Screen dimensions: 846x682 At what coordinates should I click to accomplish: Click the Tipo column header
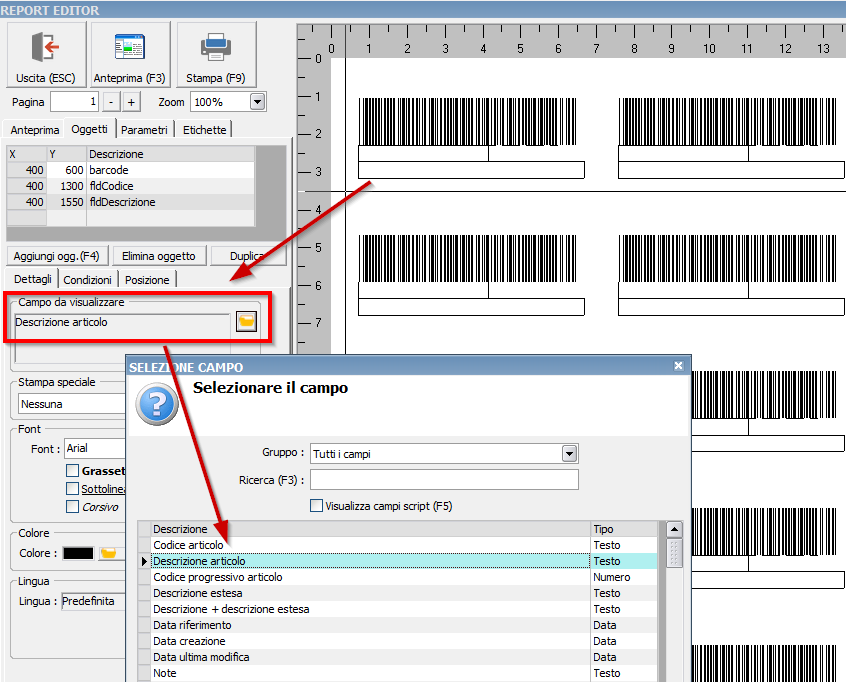624,529
